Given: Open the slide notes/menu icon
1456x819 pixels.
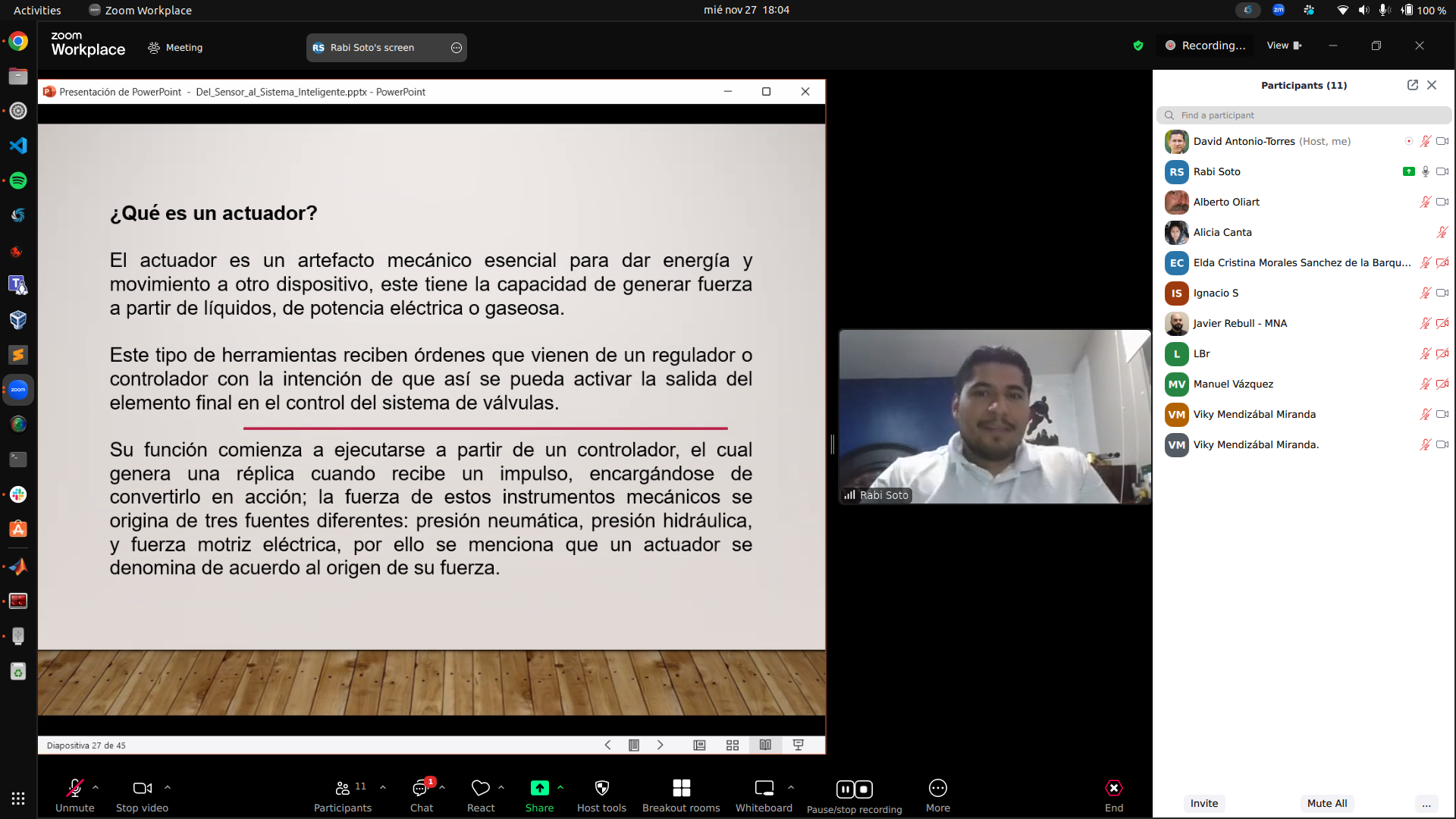Looking at the screenshot, I should coord(634,745).
